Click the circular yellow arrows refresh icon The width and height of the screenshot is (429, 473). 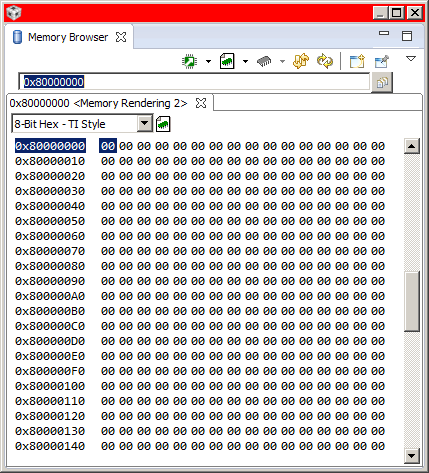(x=325, y=61)
